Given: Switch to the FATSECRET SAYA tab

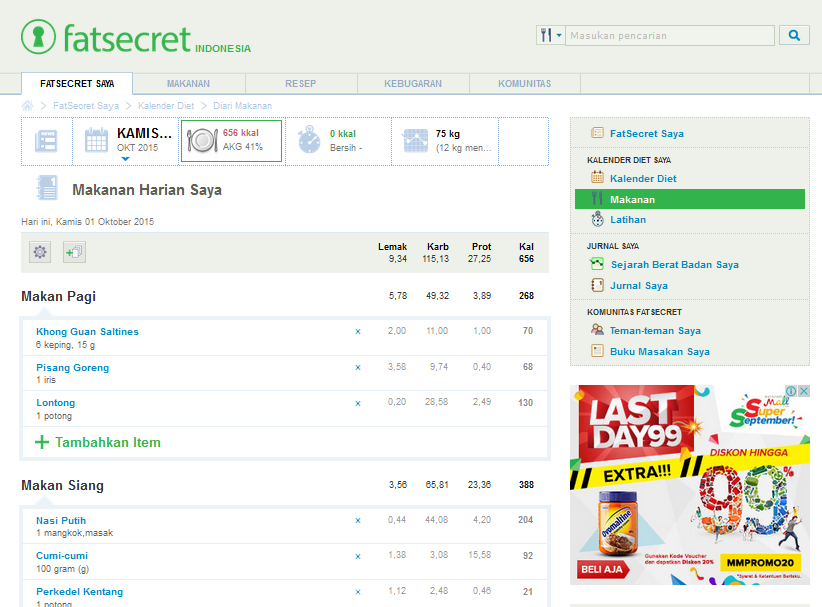Looking at the screenshot, I should [x=77, y=83].
